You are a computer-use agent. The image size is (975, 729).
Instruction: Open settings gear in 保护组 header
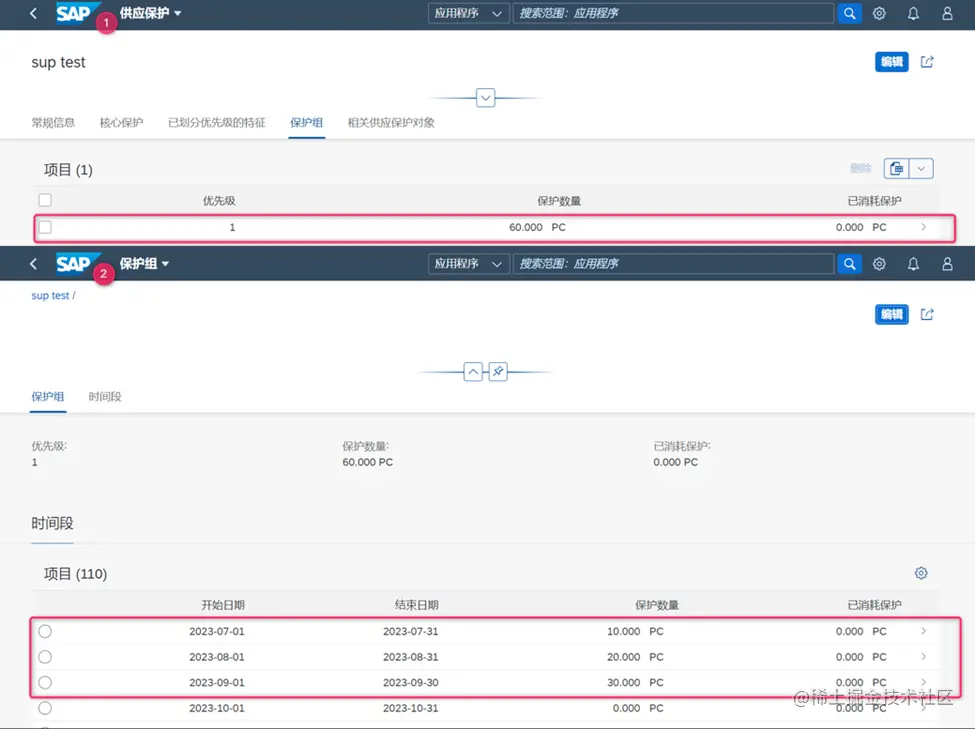point(879,264)
